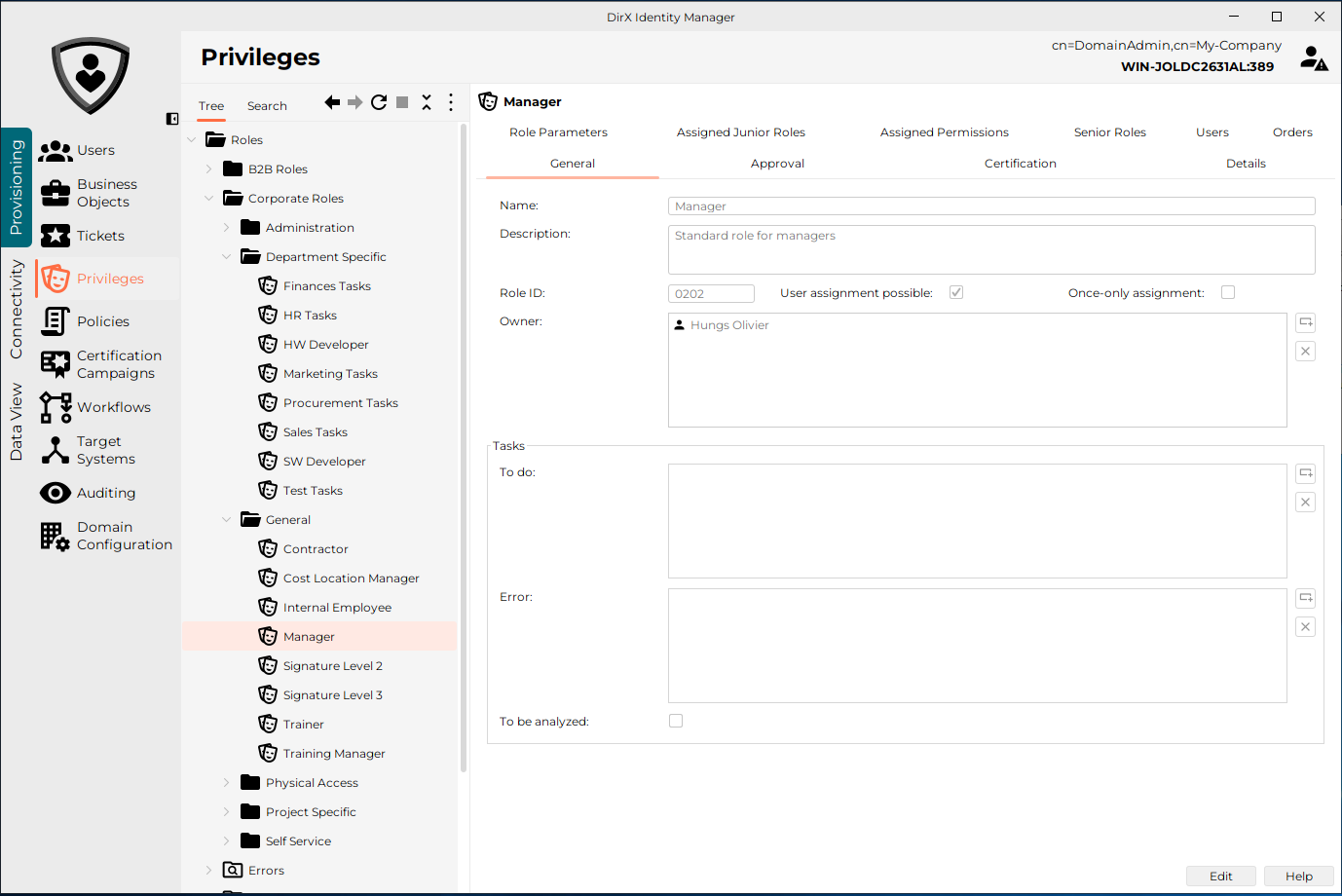
Task: Collapse the sidebar panel toggle icon
Action: [172, 119]
